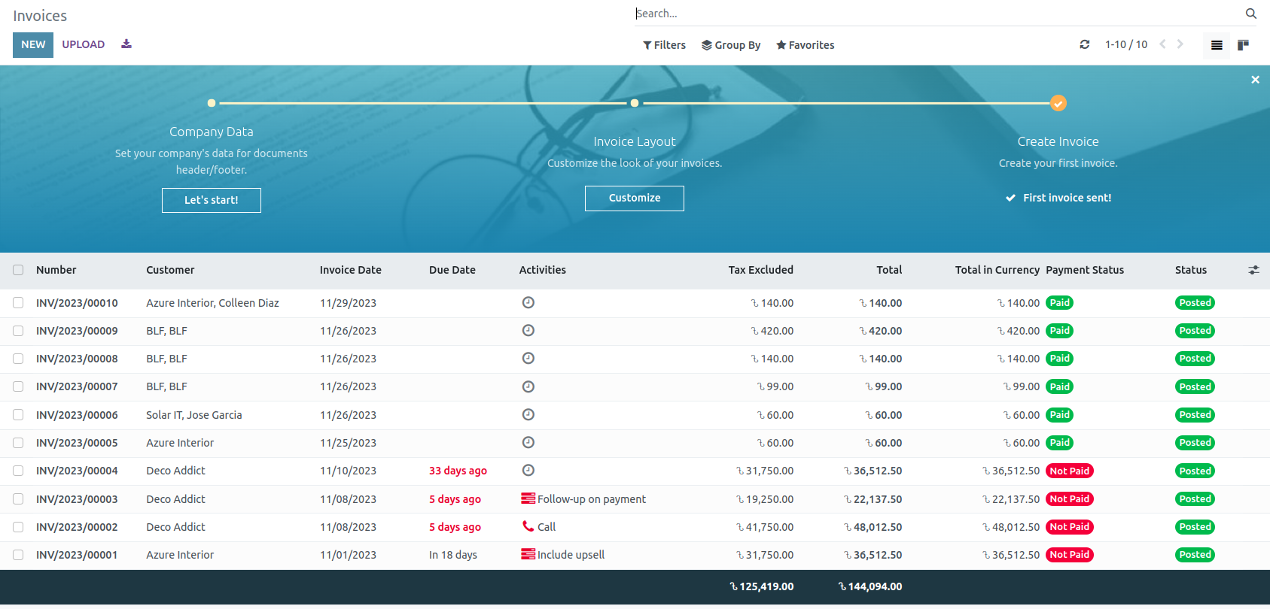1270x609 pixels.
Task: Click the Customize invoice layout button
Action: coord(634,198)
